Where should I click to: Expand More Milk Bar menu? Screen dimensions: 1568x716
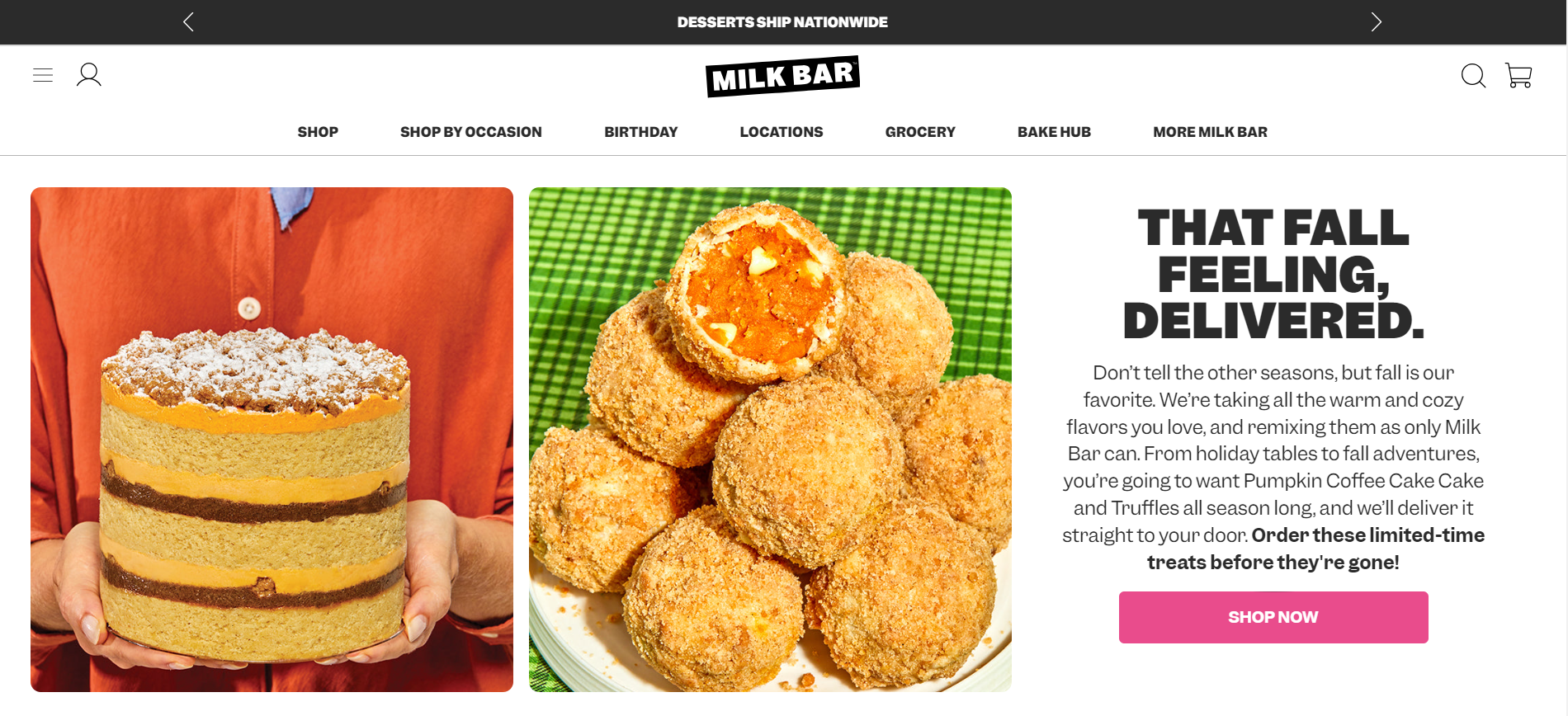point(1210,132)
